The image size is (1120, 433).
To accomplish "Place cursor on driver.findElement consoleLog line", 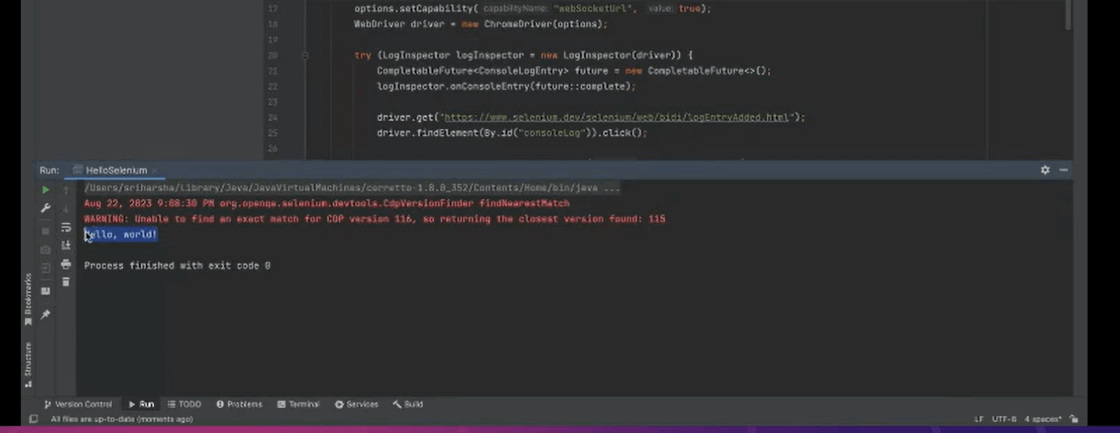I will (511, 133).
